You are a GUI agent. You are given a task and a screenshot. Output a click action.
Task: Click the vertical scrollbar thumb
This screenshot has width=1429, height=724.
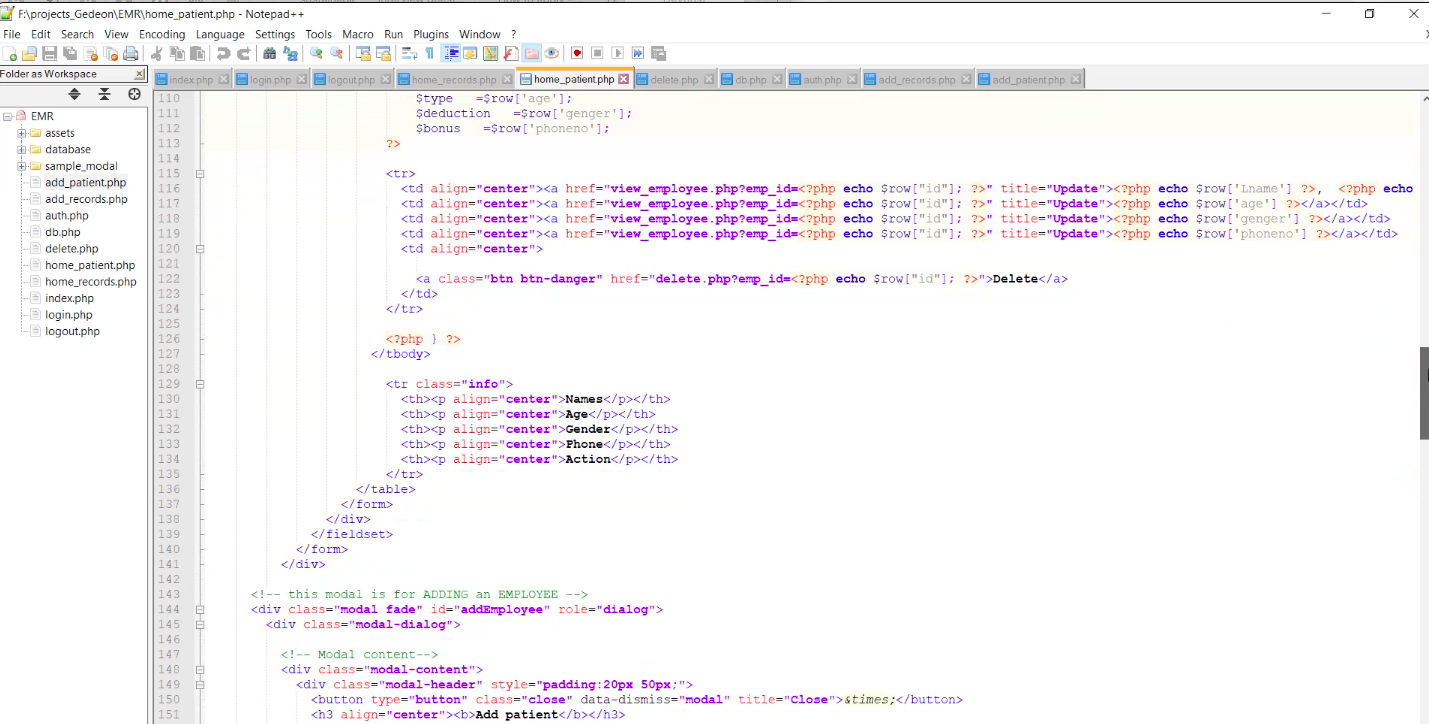[x=1424, y=393]
